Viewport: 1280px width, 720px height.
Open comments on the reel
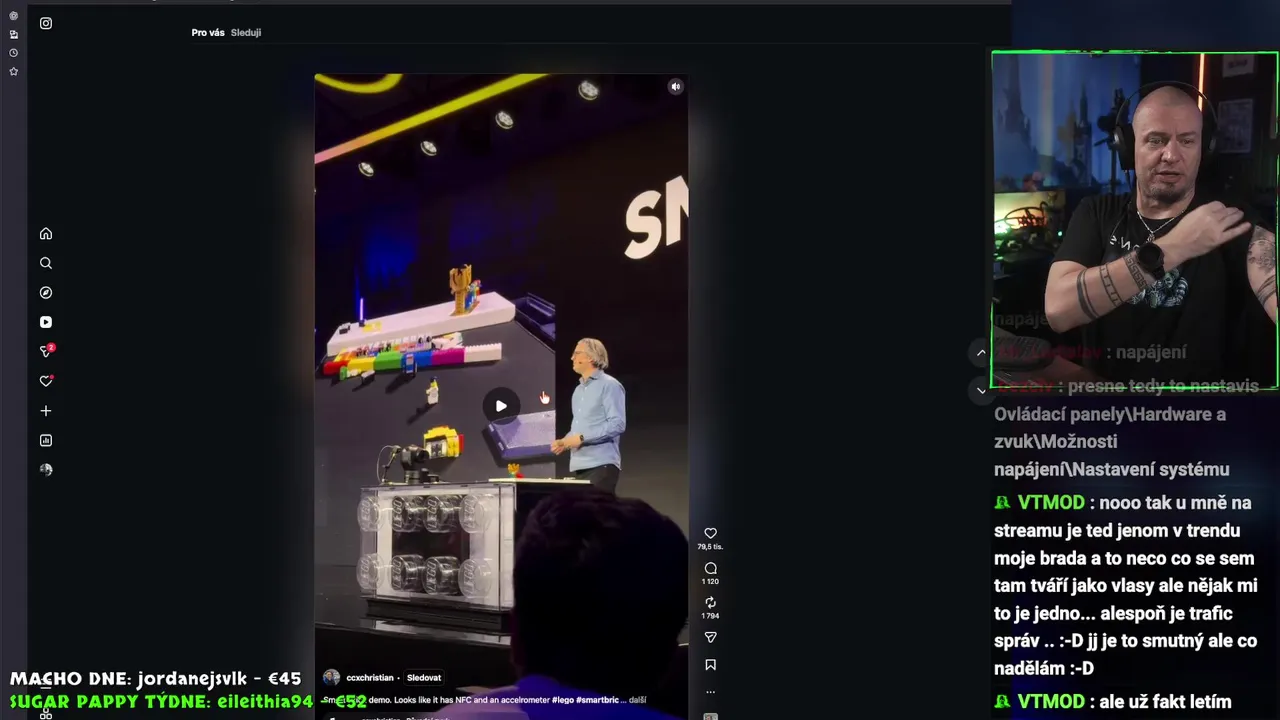click(710, 568)
